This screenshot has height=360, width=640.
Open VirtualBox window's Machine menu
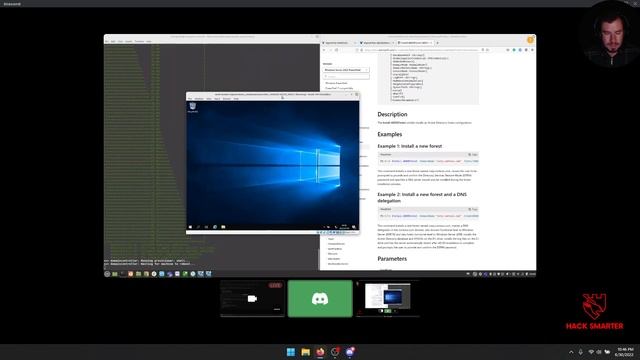(x=199, y=99)
